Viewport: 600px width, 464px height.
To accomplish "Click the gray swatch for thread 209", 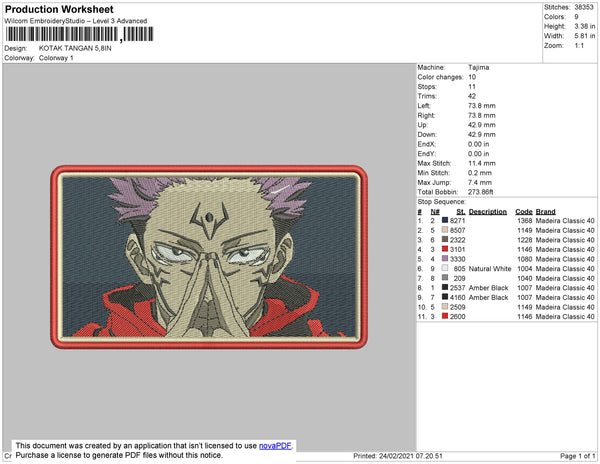I will [x=445, y=278].
